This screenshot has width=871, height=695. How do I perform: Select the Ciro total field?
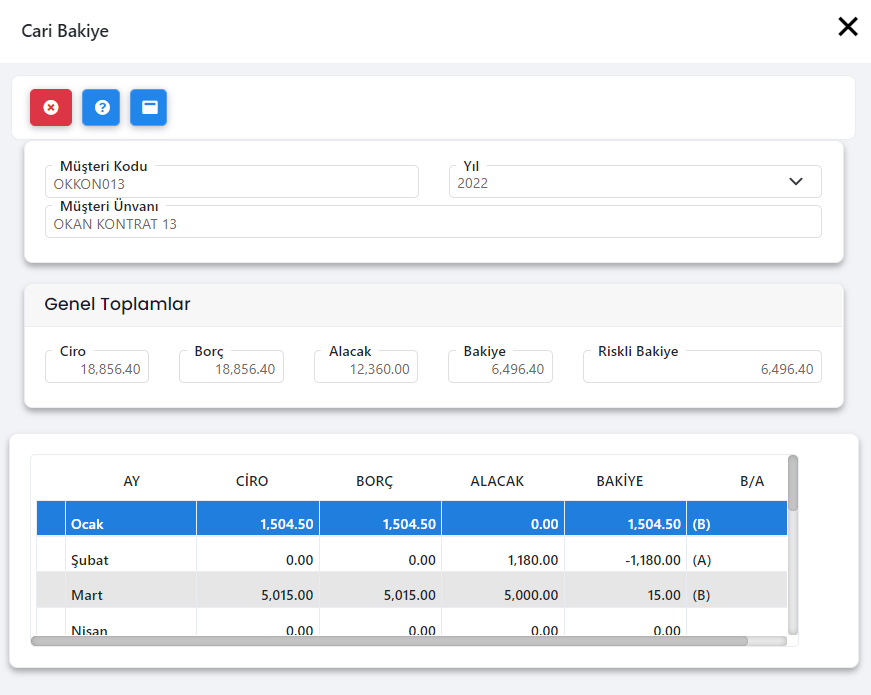(x=97, y=369)
